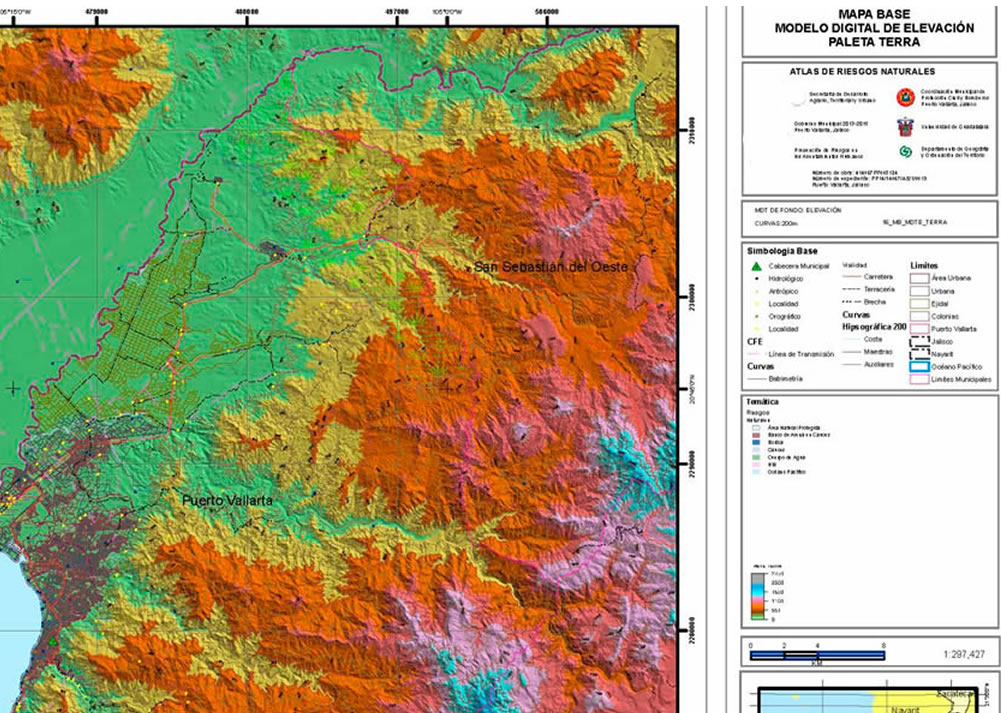
Task: Click the green Departamento de Geografía logo
Action: click(x=906, y=151)
